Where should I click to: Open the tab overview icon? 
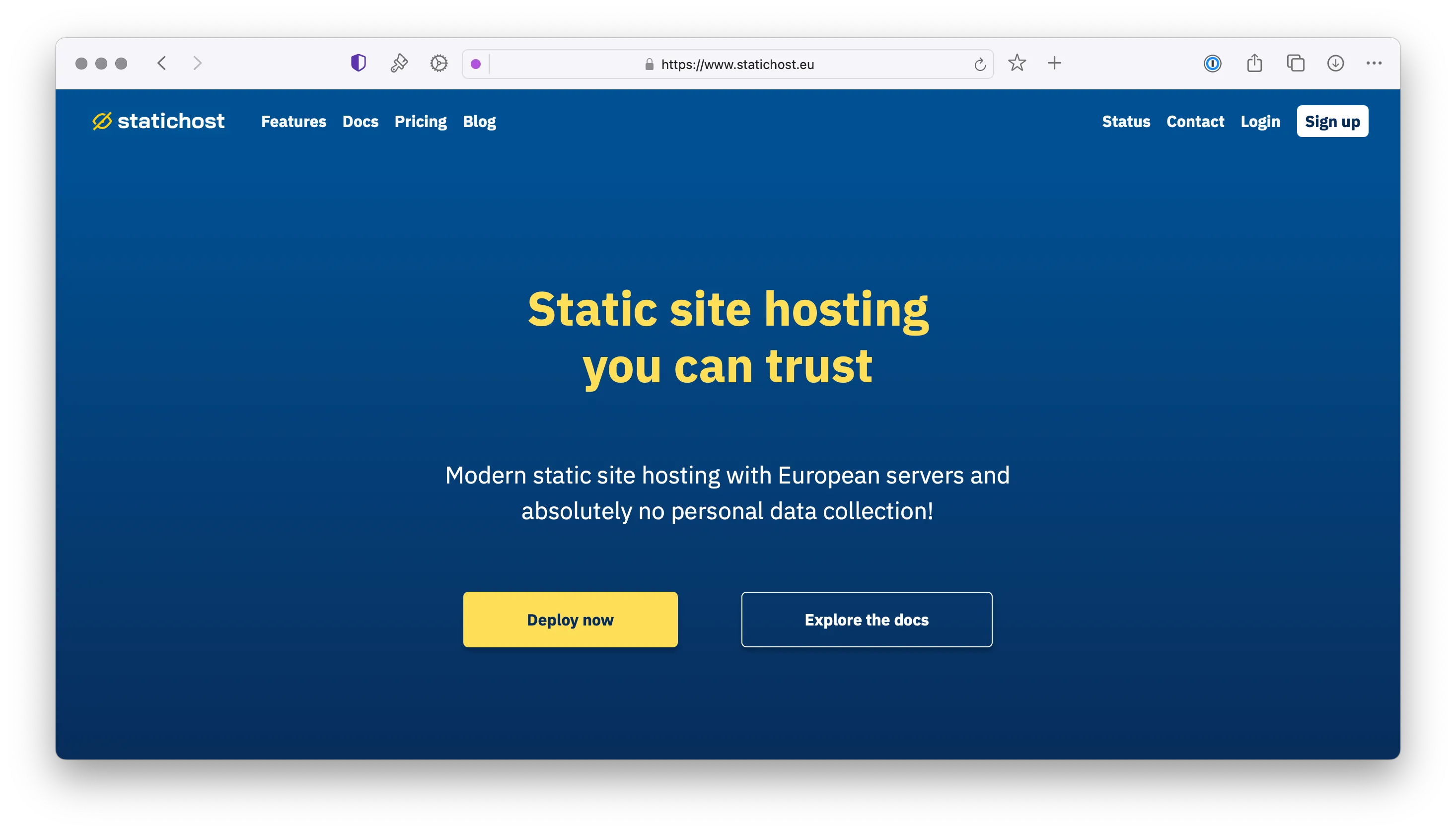[x=1295, y=63]
